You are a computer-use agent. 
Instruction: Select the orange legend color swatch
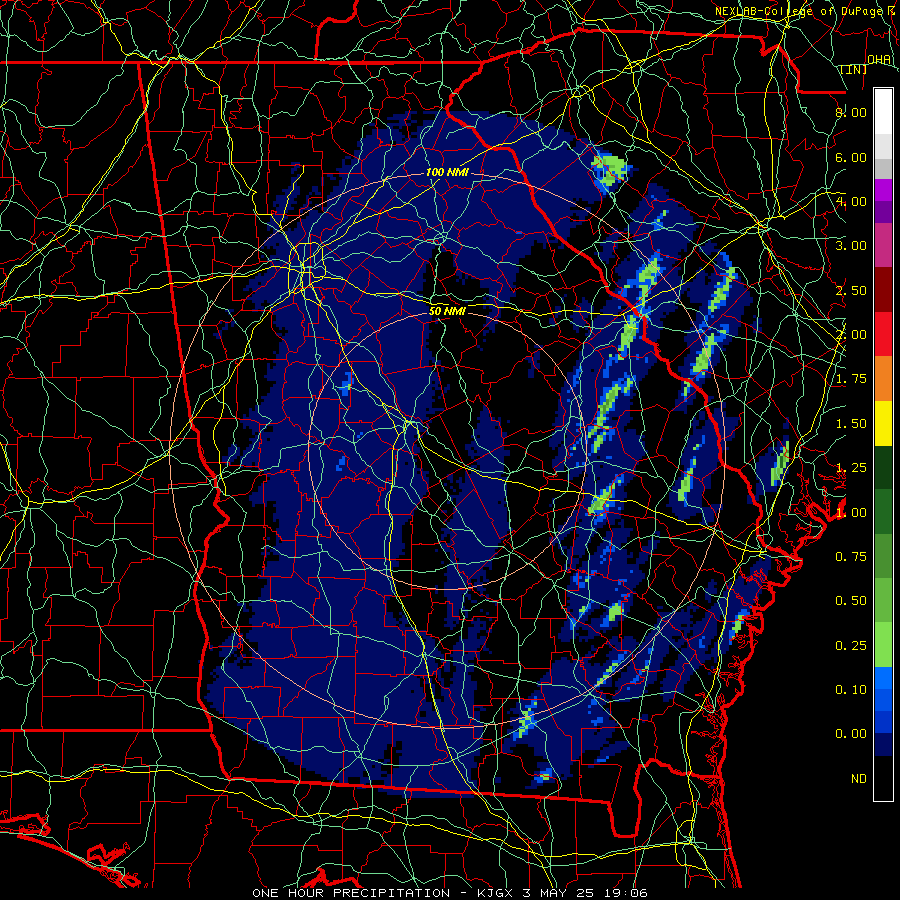883,379
